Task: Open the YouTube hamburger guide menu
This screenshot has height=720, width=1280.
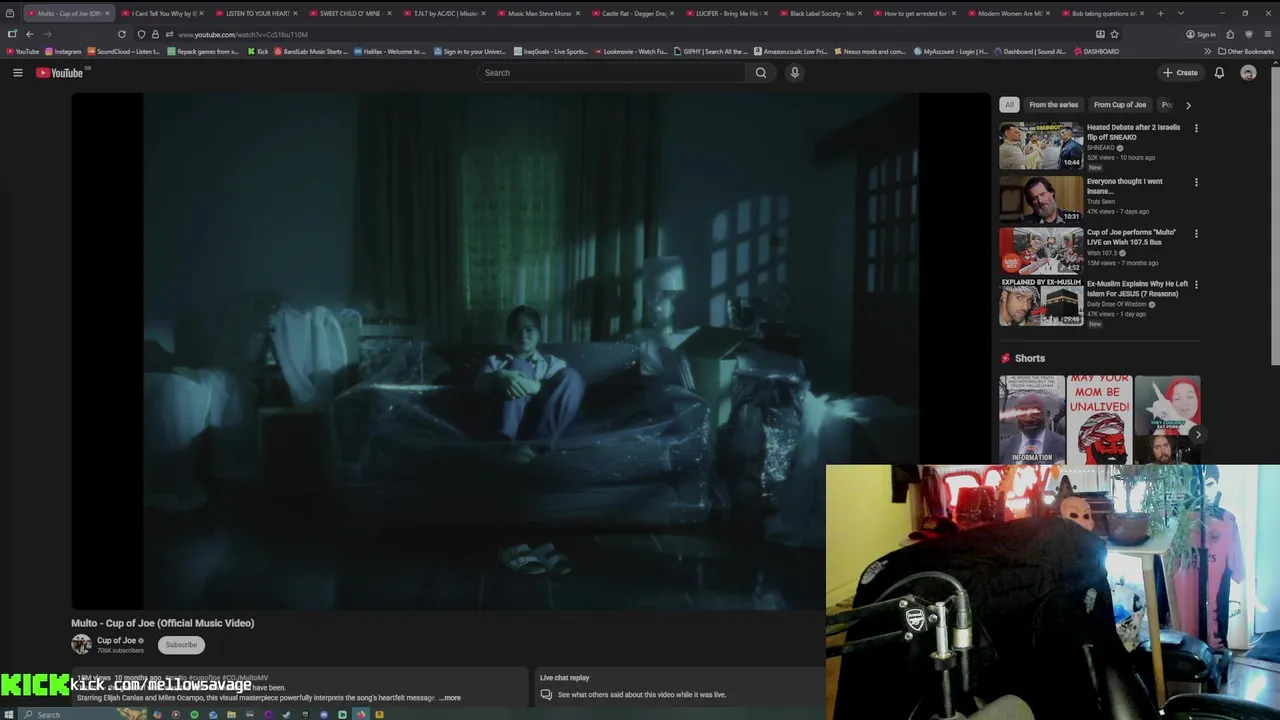Action: coord(17,72)
